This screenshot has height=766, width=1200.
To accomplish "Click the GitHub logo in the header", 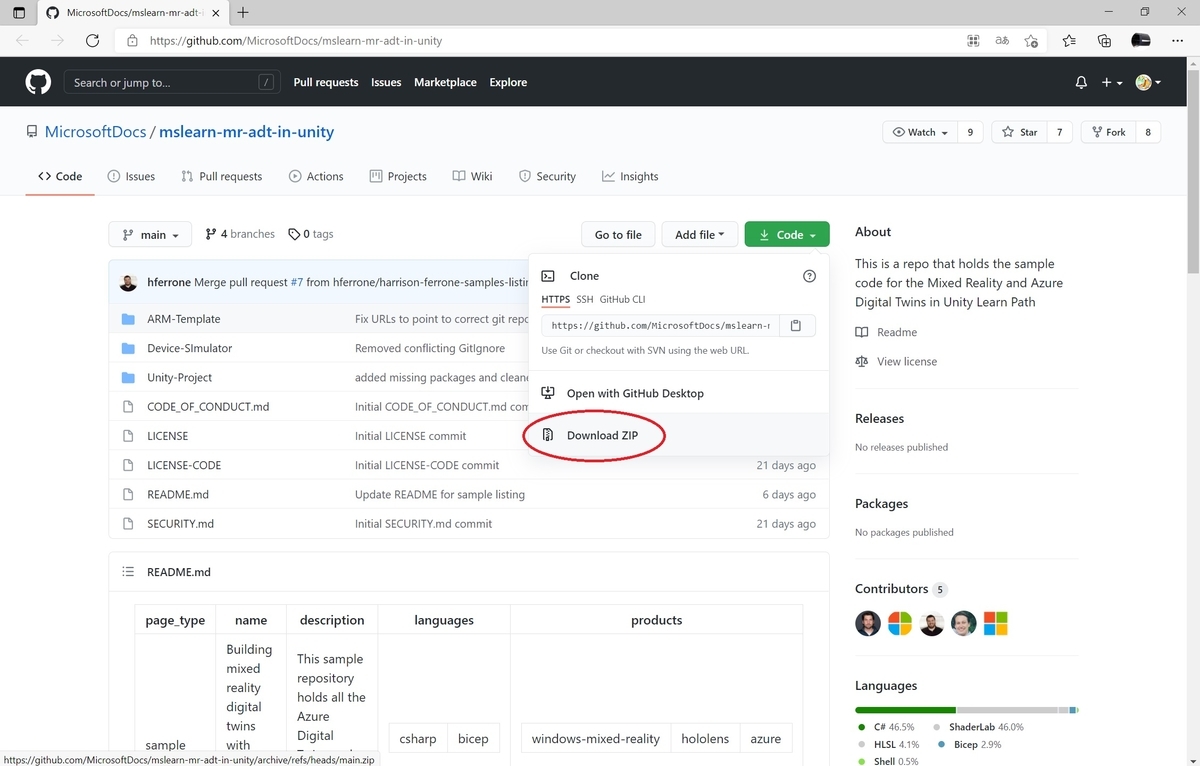I will 38,82.
